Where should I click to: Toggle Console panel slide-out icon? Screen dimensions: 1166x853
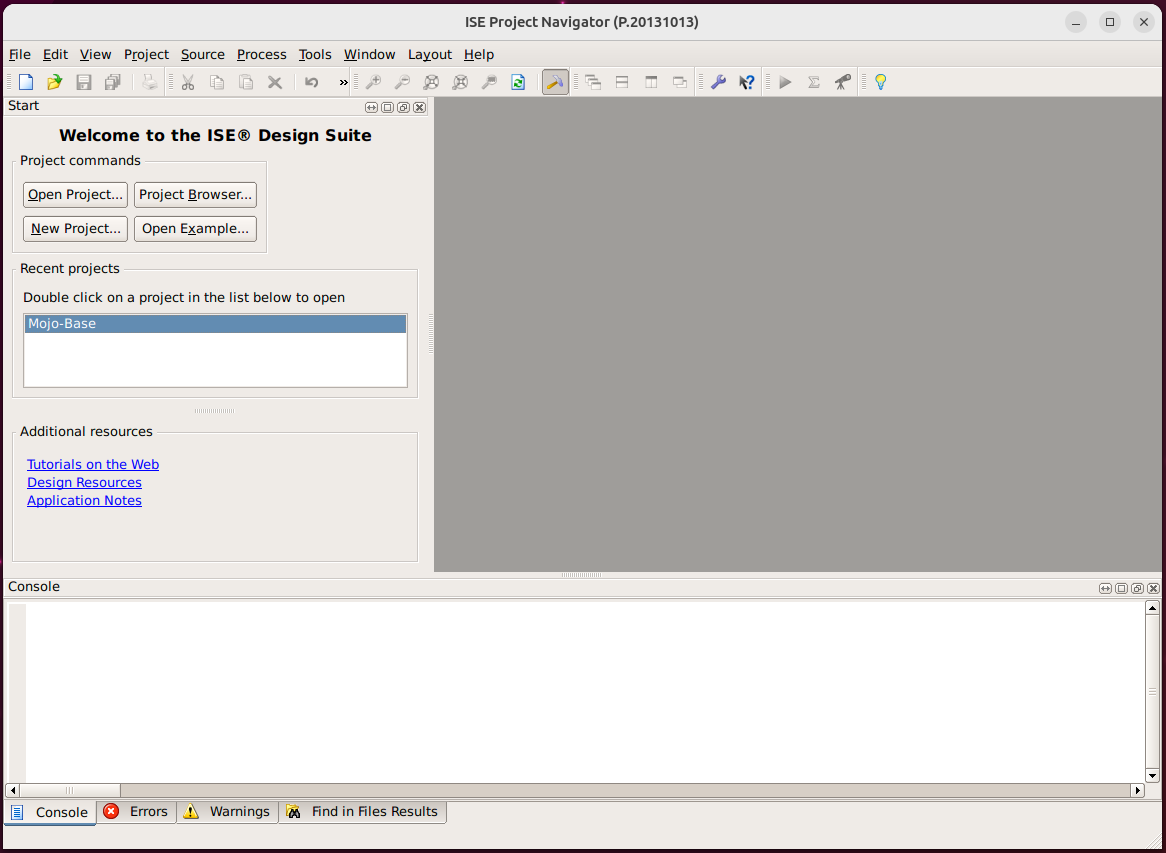1105,588
